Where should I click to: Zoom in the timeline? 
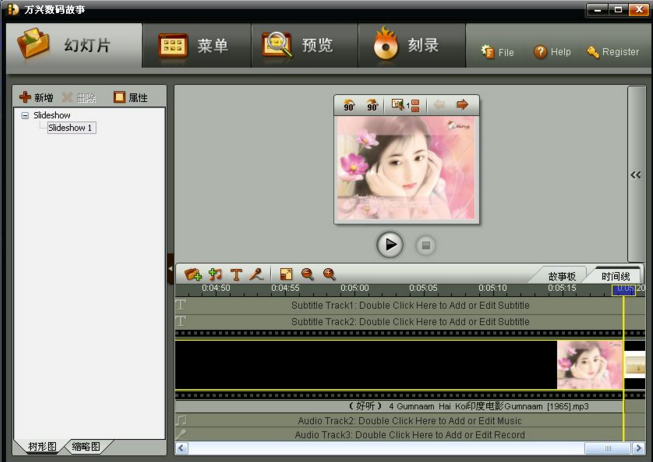click(x=329, y=274)
